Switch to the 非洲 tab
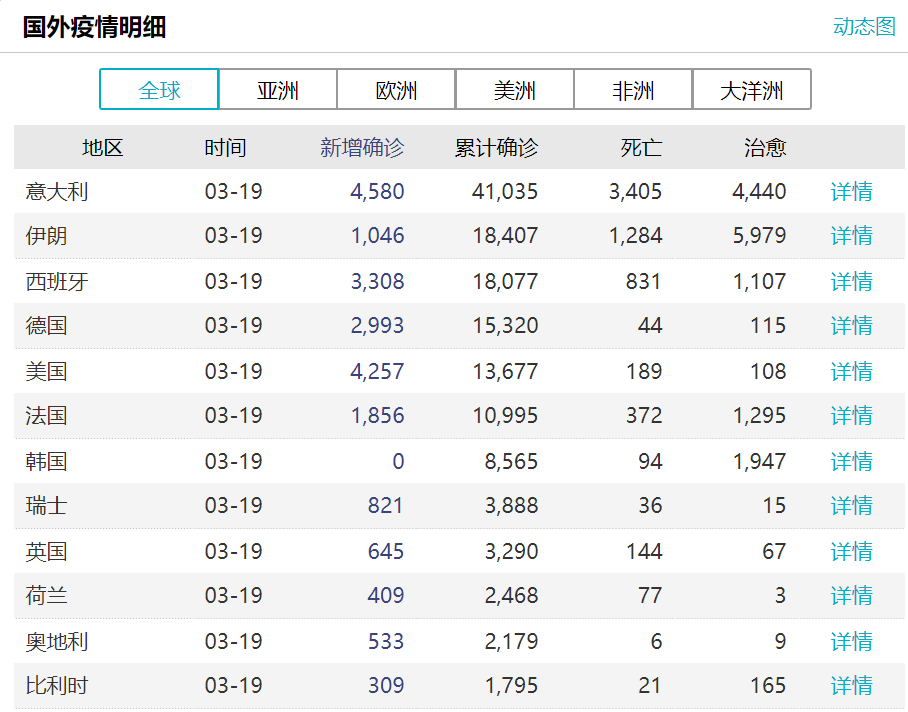Screen dimensions: 908x712 (x=633, y=89)
